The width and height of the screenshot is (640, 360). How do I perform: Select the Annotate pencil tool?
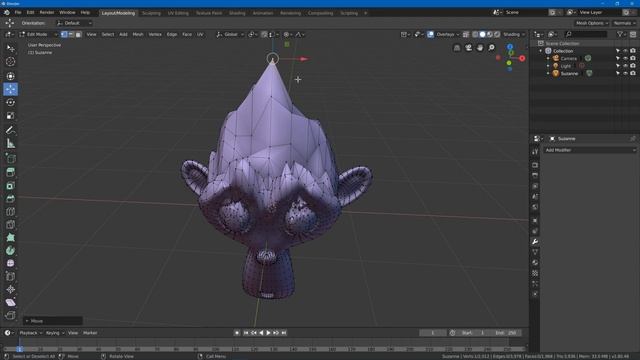click(x=11, y=131)
